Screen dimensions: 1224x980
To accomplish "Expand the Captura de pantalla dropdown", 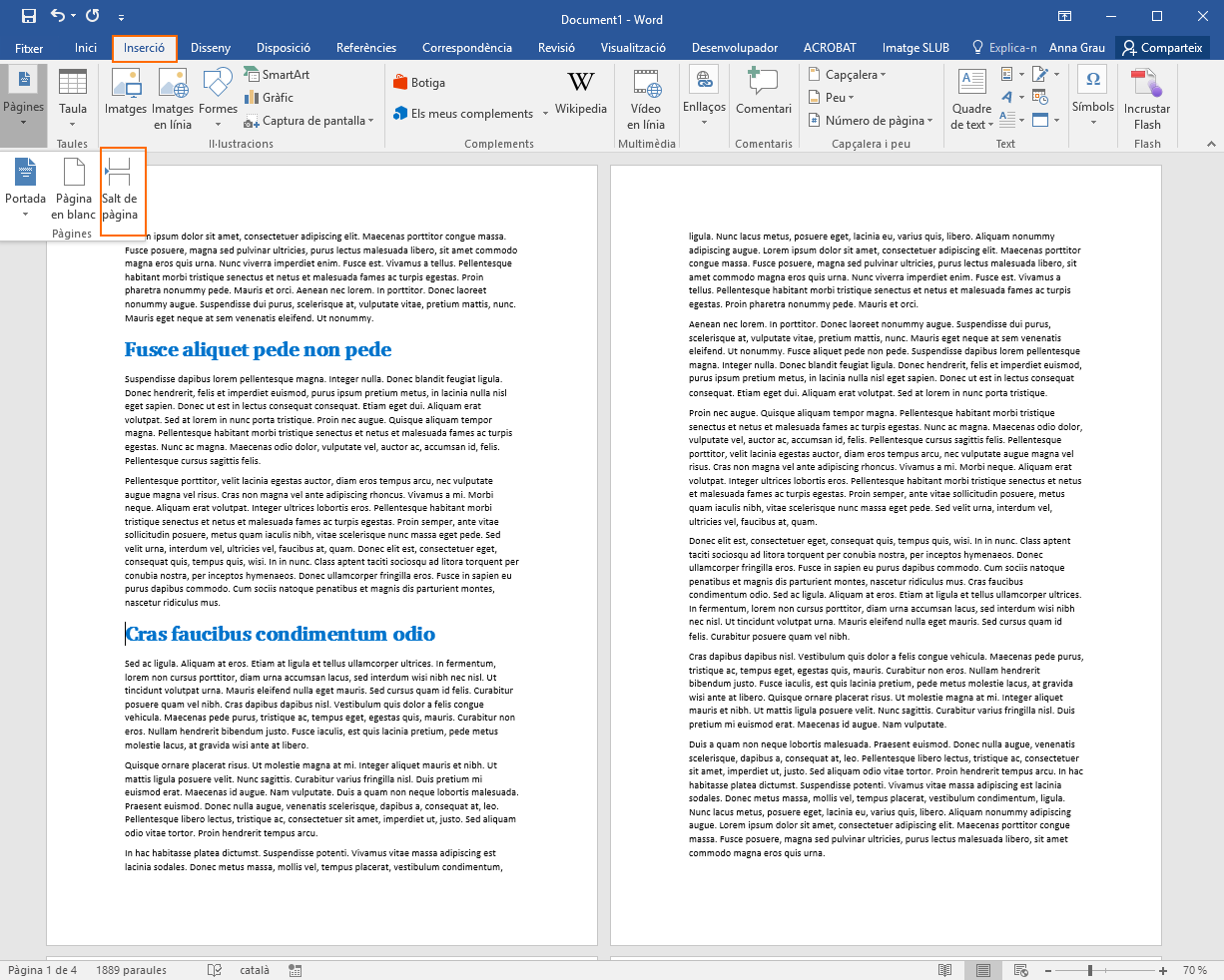I will click(x=308, y=121).
